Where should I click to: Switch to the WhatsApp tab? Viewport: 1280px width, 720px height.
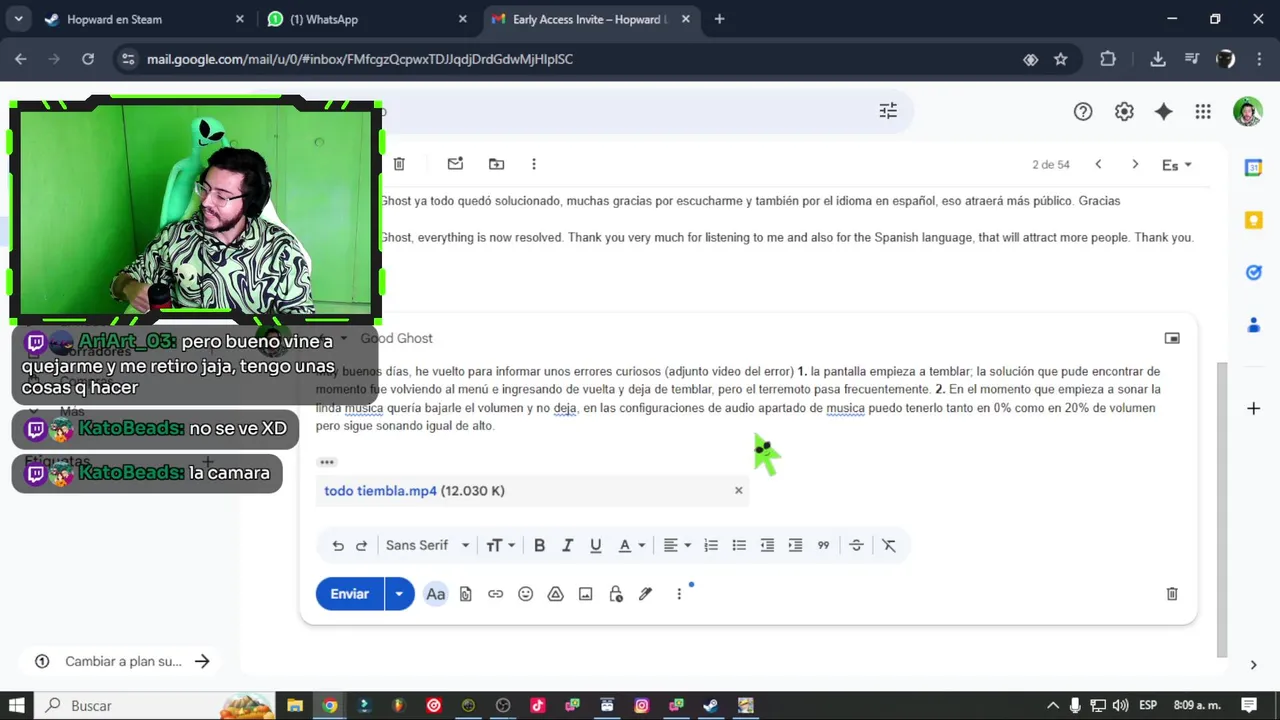point(367,19)
